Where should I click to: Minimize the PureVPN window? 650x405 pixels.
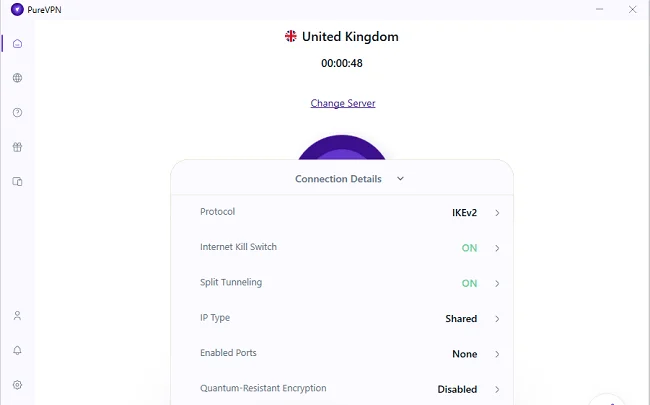(599, 9)
